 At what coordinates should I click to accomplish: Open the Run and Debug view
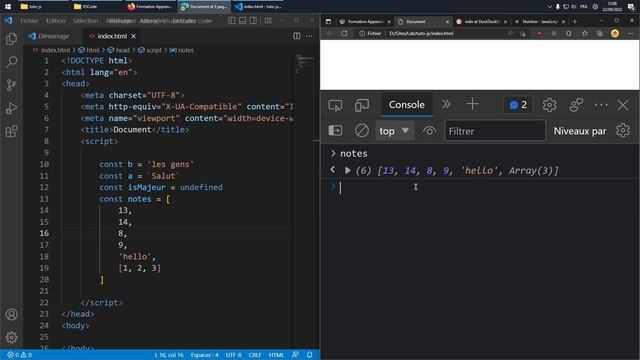click(x=11, y=108)
